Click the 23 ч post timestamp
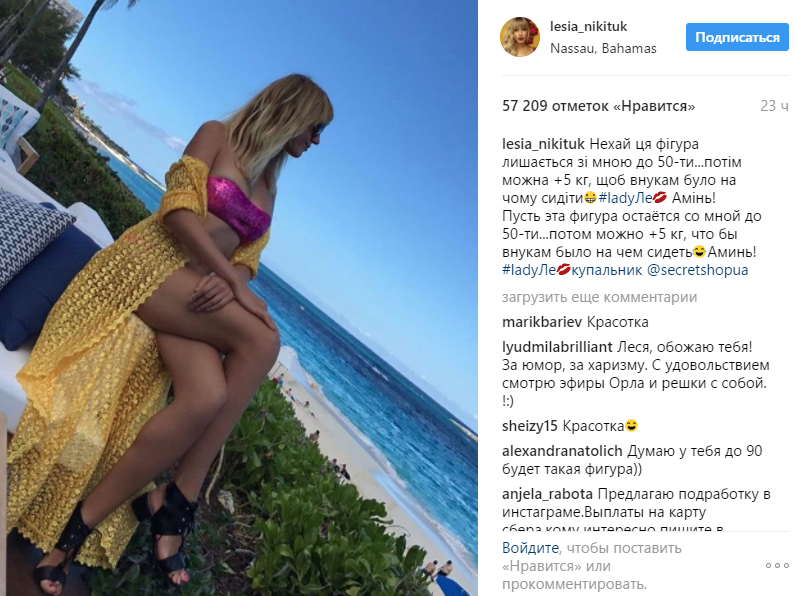 tap(774, 106)
